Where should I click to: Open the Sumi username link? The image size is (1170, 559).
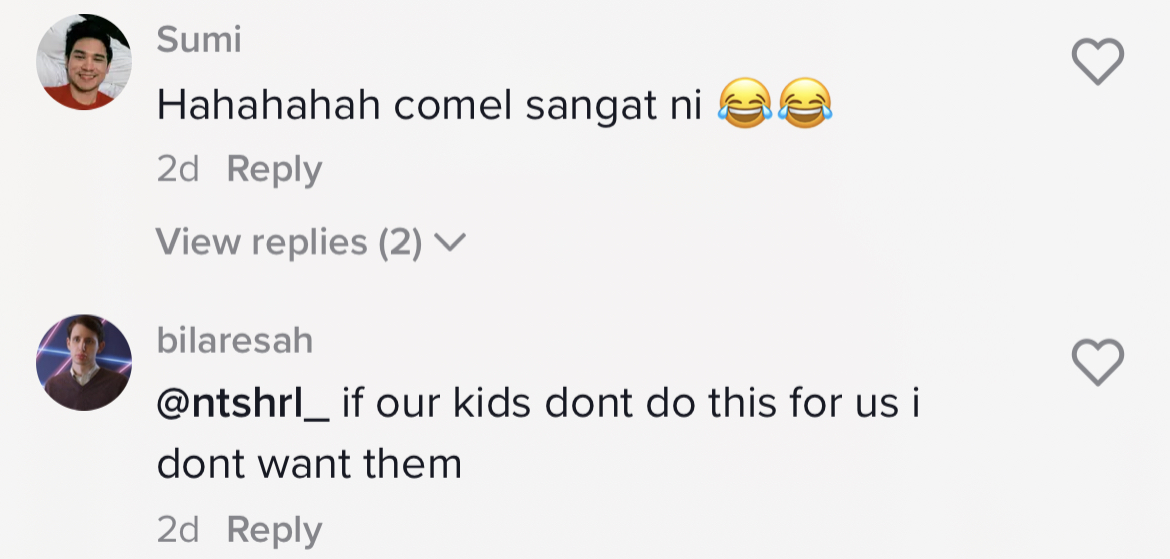(199, 40)
